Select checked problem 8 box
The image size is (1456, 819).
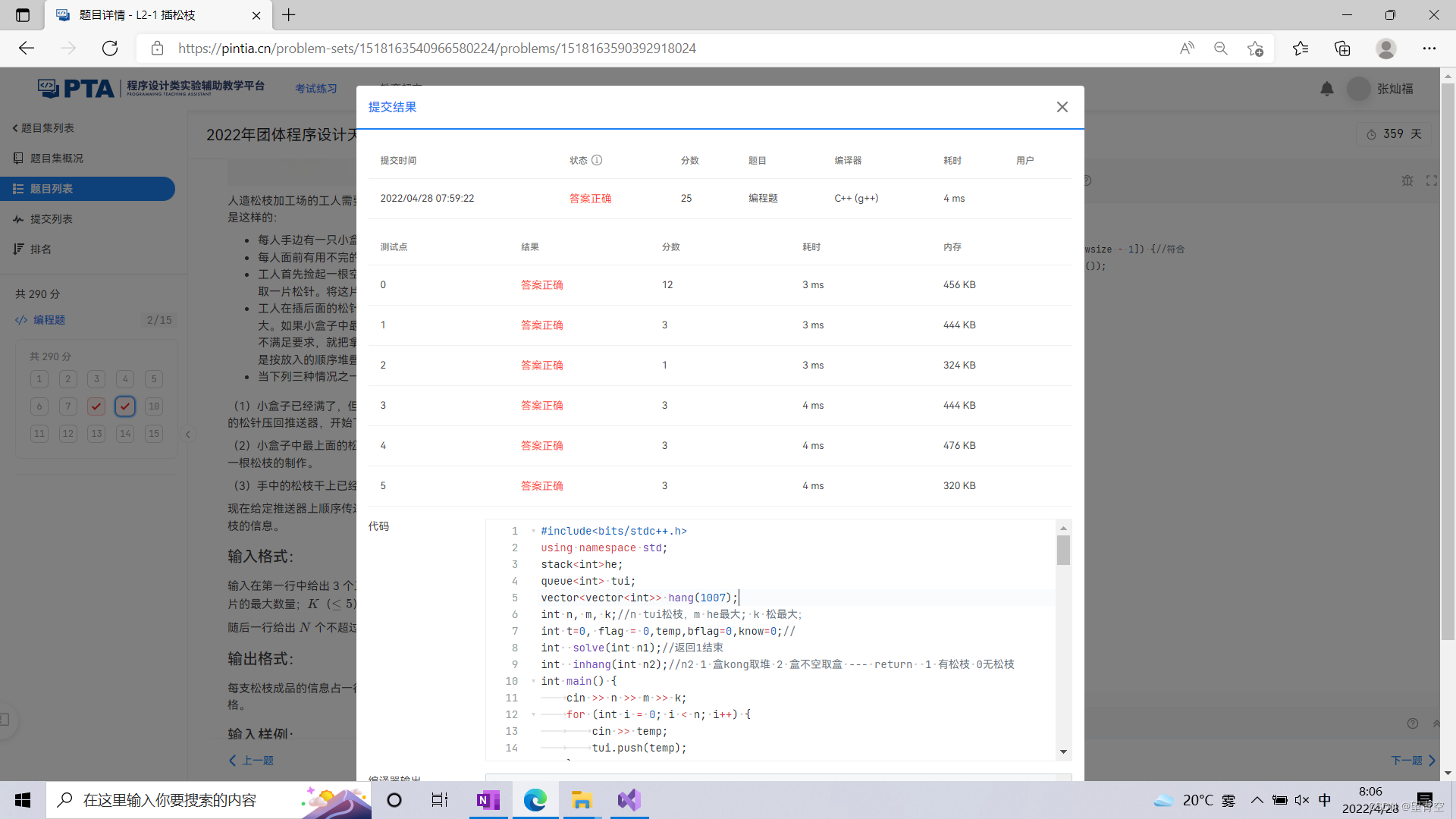pyautogui.click(x=96, y=406)
